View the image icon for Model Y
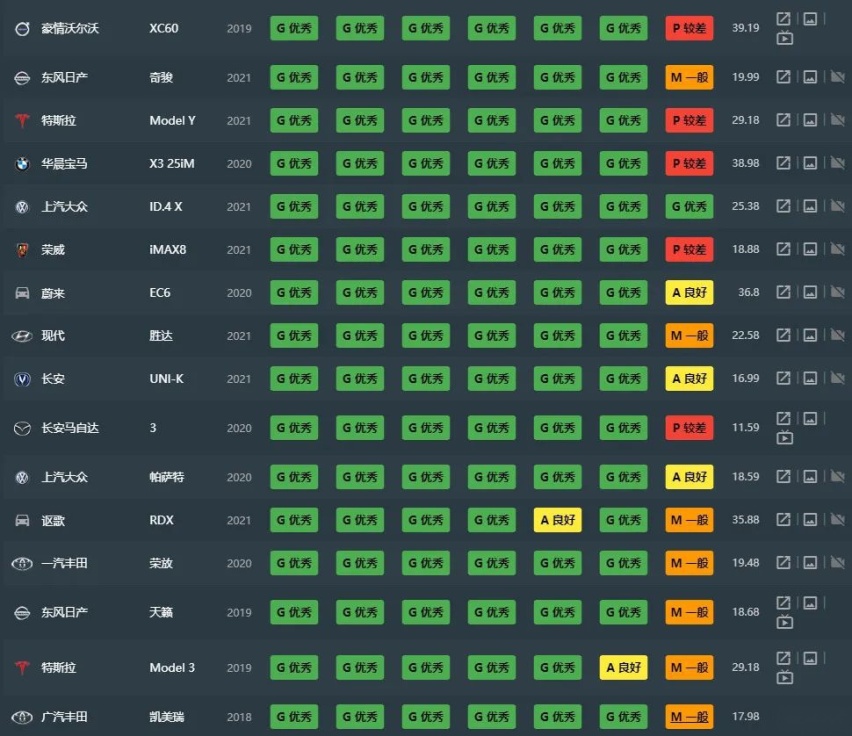The height and width of the screenshot is (736, 852). coord(810,119)
